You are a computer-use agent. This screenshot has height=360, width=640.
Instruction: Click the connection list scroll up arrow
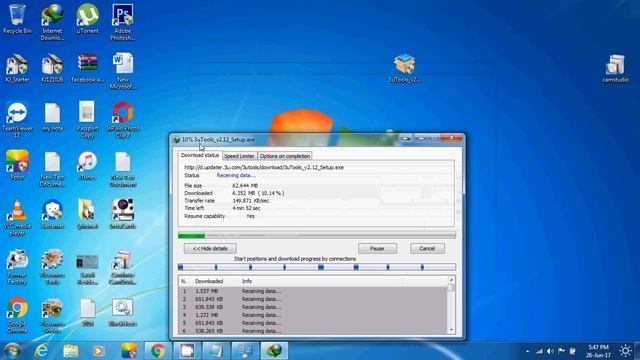tap(451, 280)
